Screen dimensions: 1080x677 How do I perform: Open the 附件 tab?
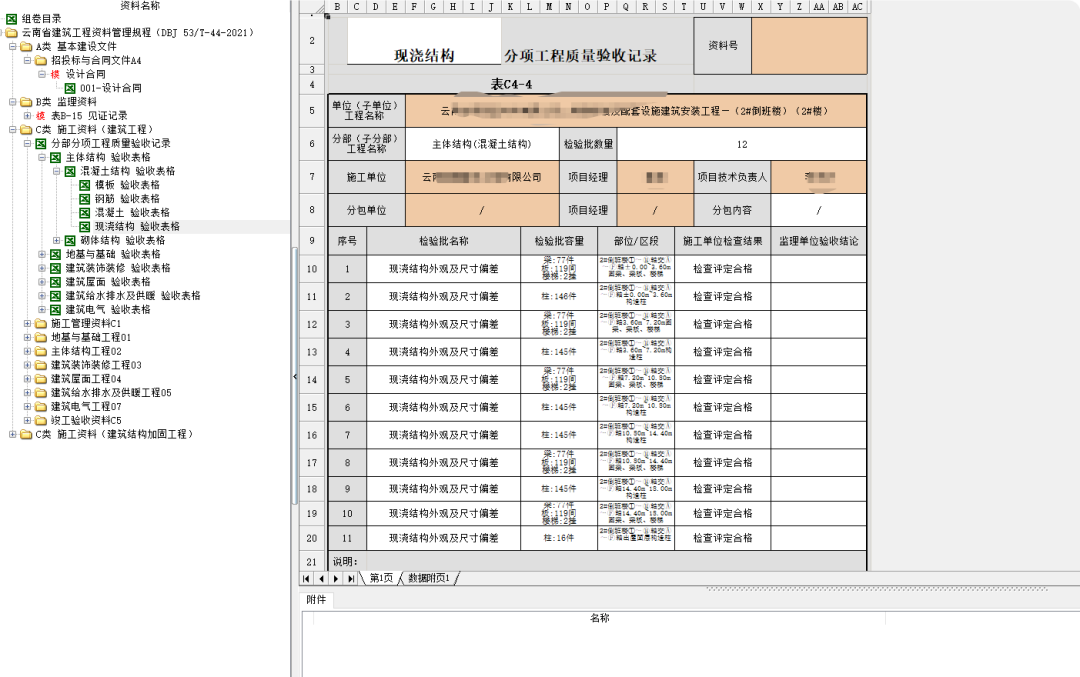pyautogui.click(x=316, y=600)
